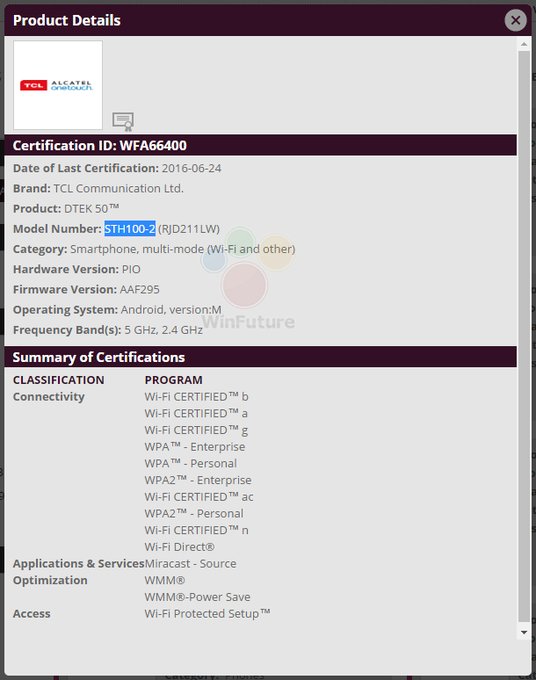Select the Miracast - Source entry

190,563
